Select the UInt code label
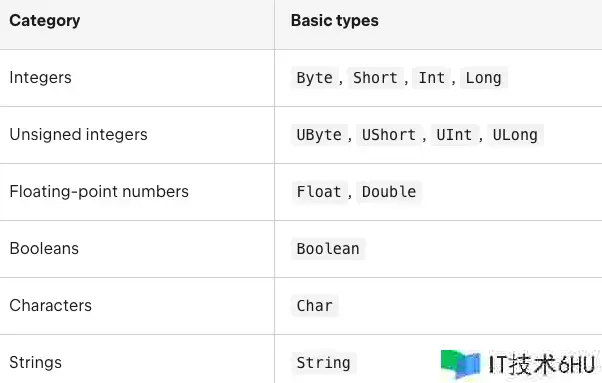Screen dimensions: 602x383 pos(454,135)
